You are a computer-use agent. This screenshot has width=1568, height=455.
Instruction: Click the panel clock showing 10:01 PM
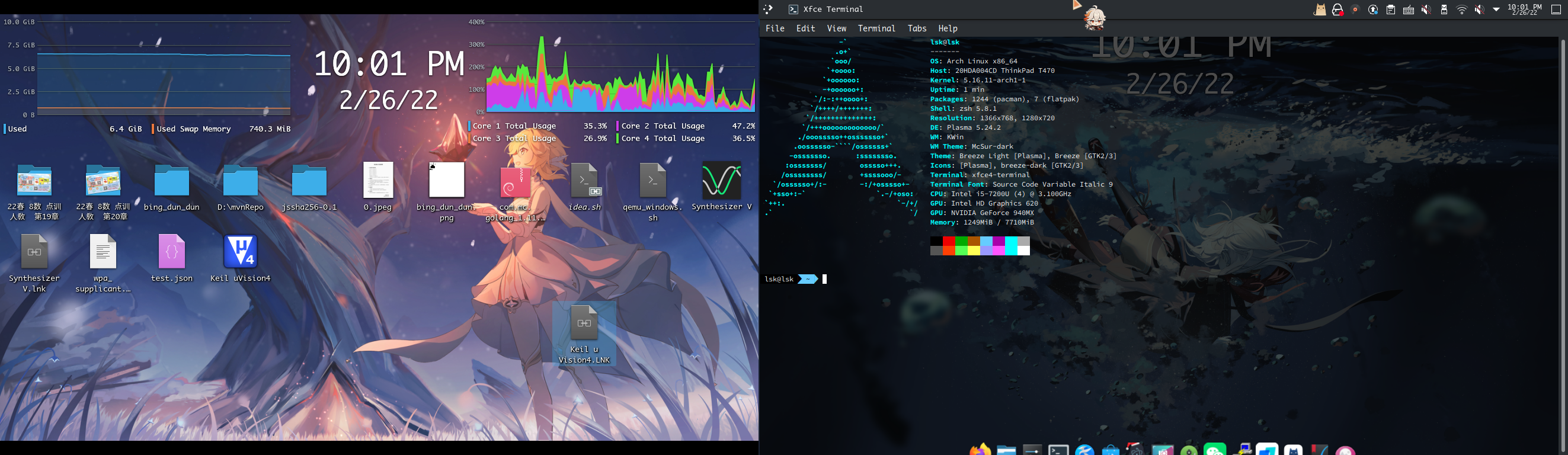tap(1525, 9)
